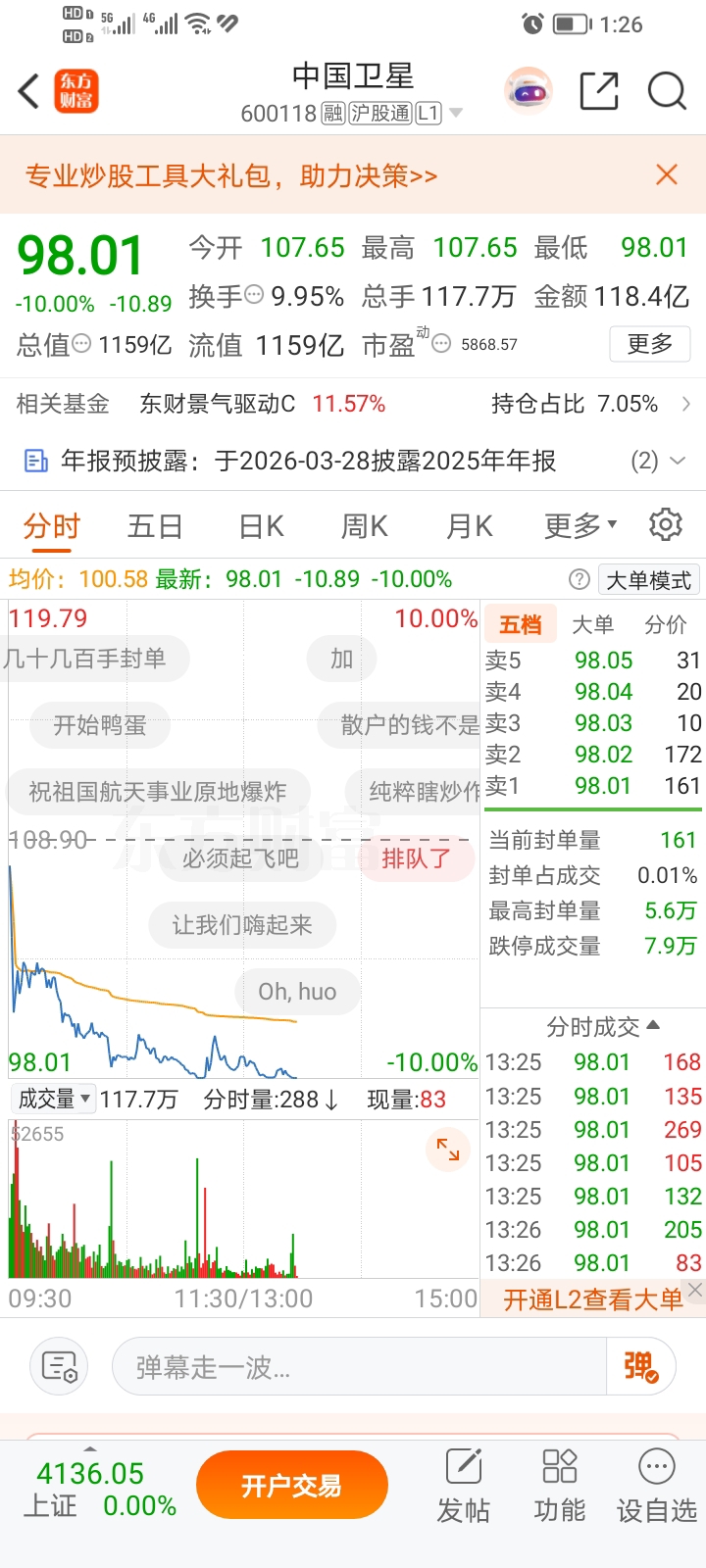This screenshot has height=1568, width=706.
Task: Tap the 卖2 order row 98.02
Action: tap(593, 755)
